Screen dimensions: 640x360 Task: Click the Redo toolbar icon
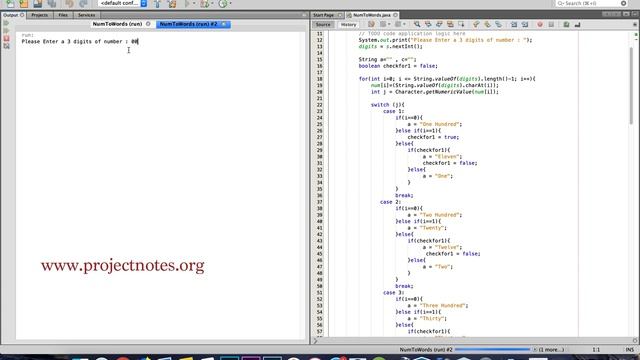point(83,4)
